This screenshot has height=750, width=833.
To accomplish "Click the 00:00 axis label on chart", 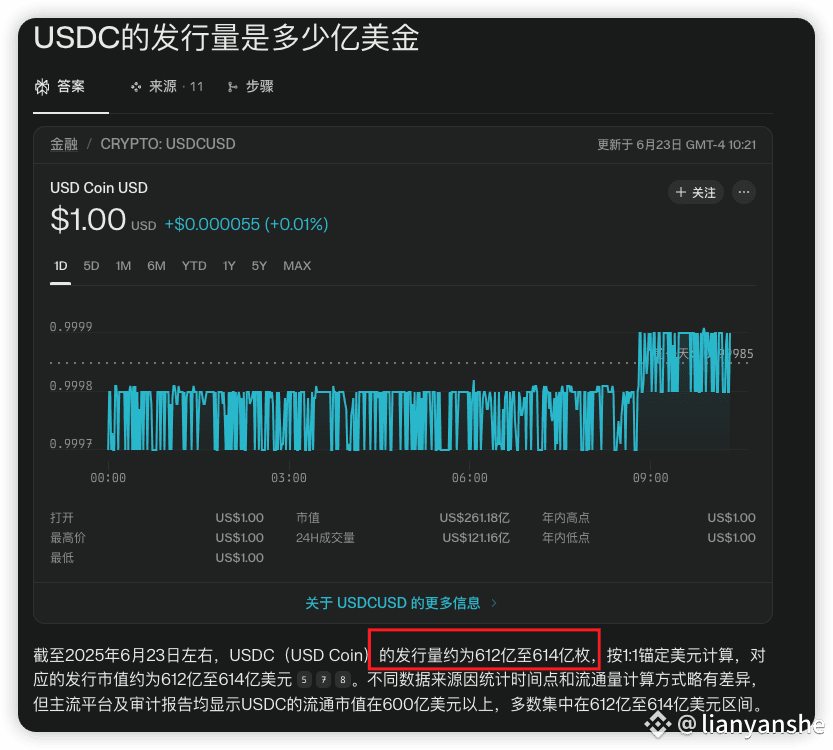I will (x=108, y=478).
